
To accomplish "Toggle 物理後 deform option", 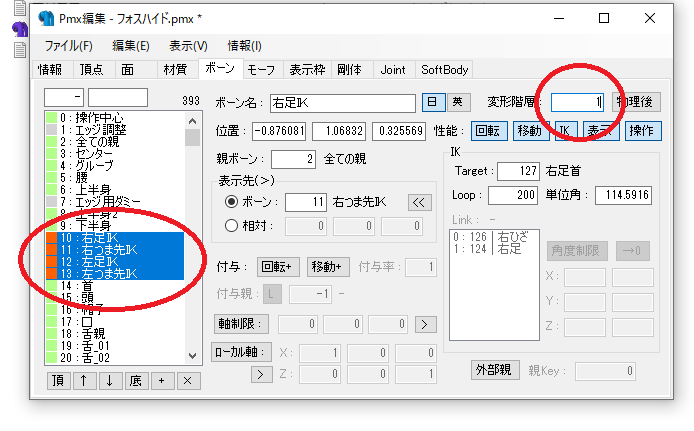I will 636,102.
